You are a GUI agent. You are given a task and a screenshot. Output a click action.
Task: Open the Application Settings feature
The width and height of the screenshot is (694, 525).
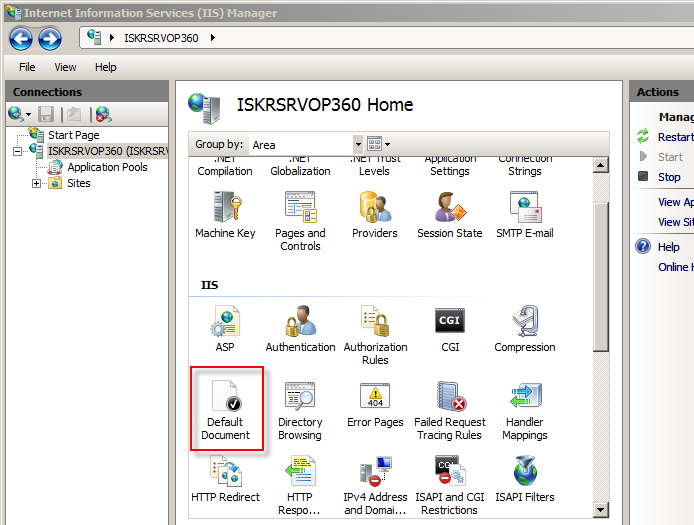click(450, 167)
